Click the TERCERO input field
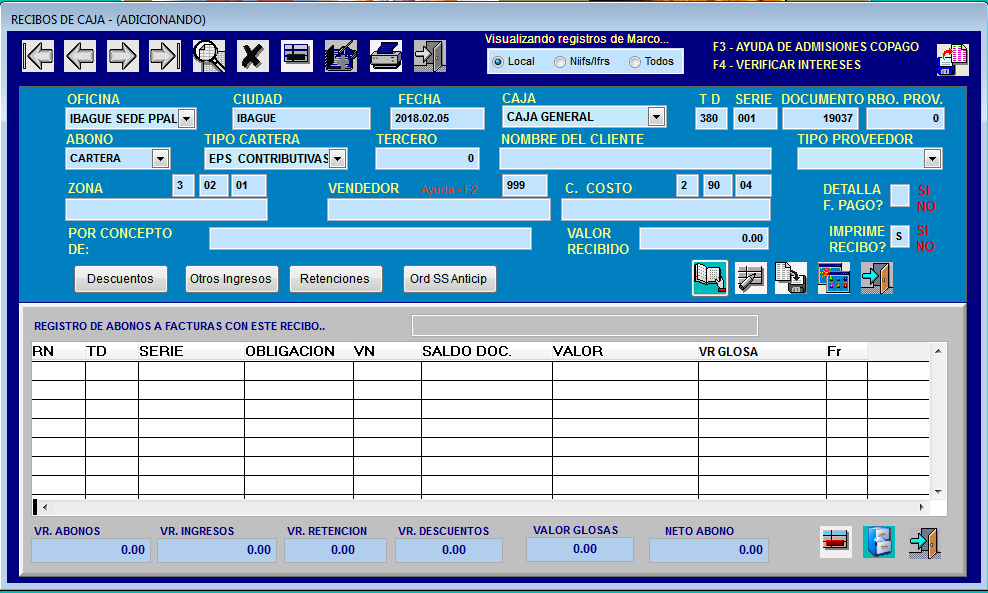This screenshot has width=988, height=593. tap(427, 158)
